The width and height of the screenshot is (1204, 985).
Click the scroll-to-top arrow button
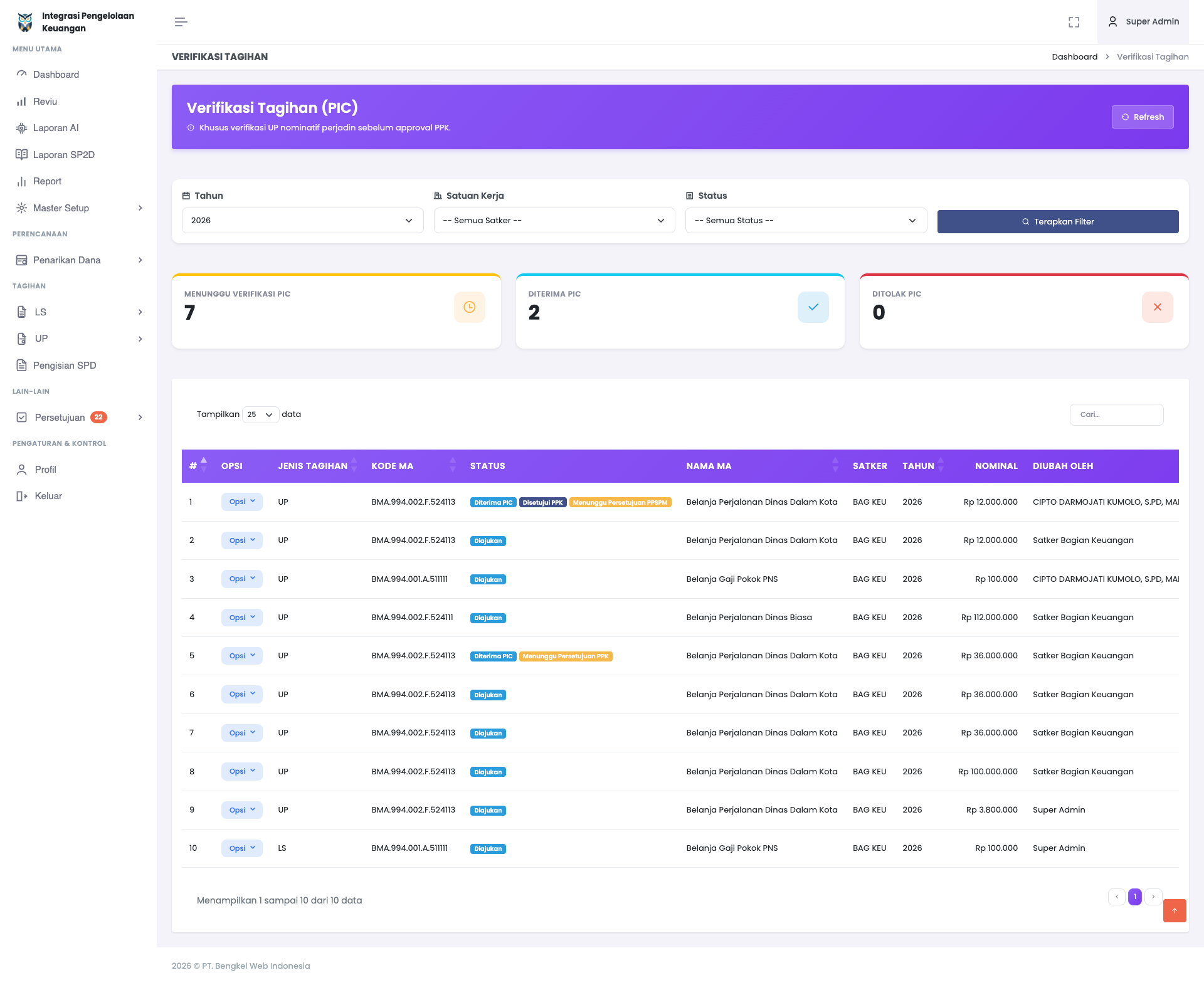tap(1174, 910)
